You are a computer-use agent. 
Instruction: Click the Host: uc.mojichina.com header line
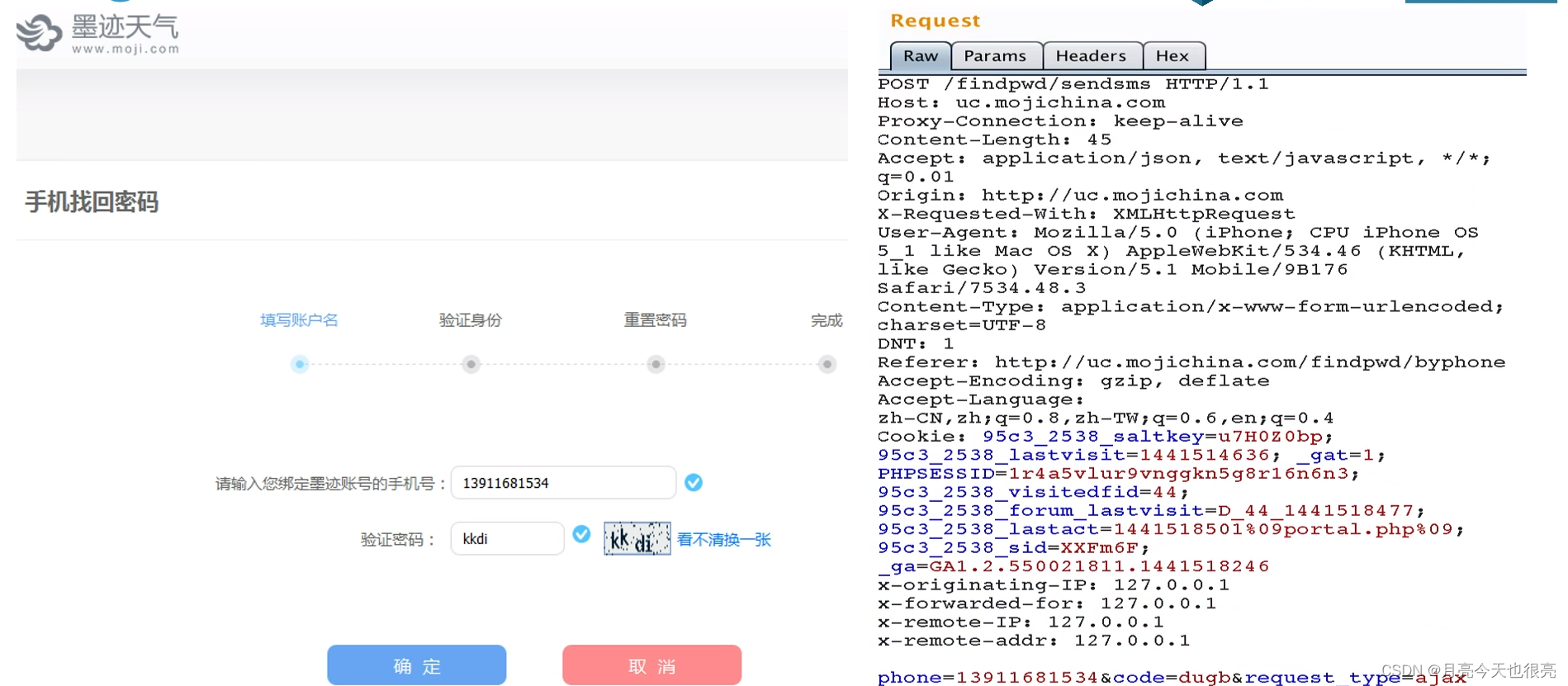(x=1021, y=103)
